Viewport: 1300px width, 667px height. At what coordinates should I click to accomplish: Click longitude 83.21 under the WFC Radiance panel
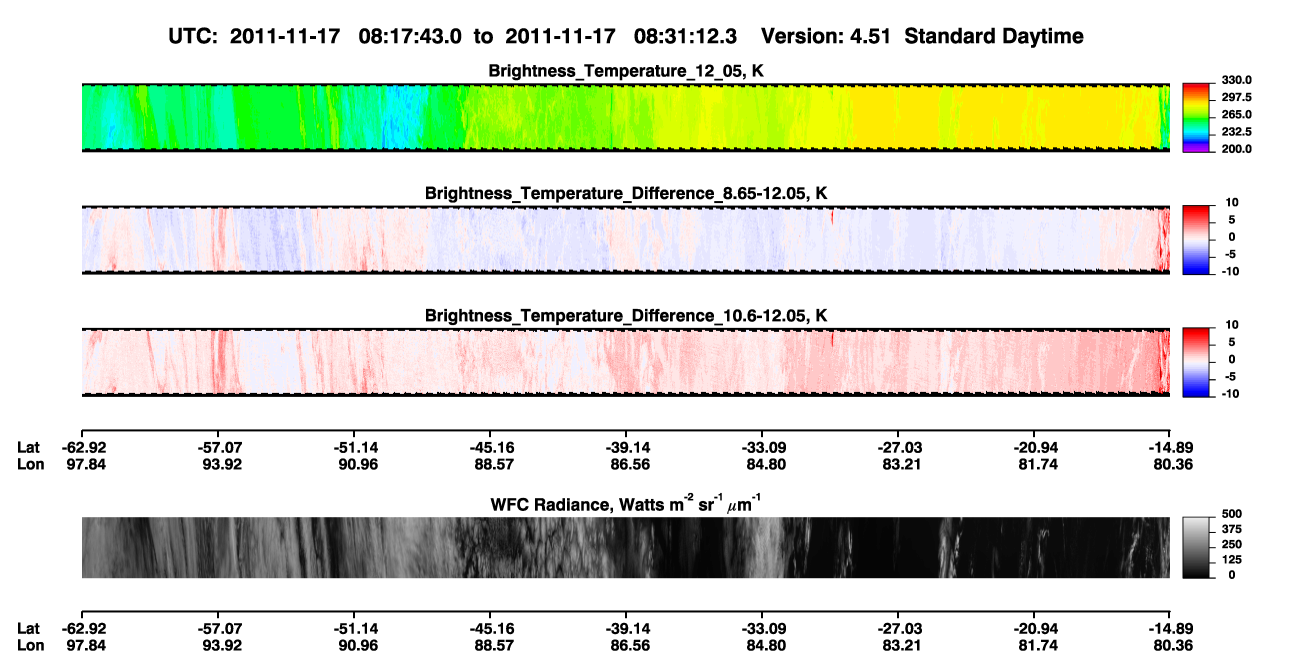[x=900, y=646]
